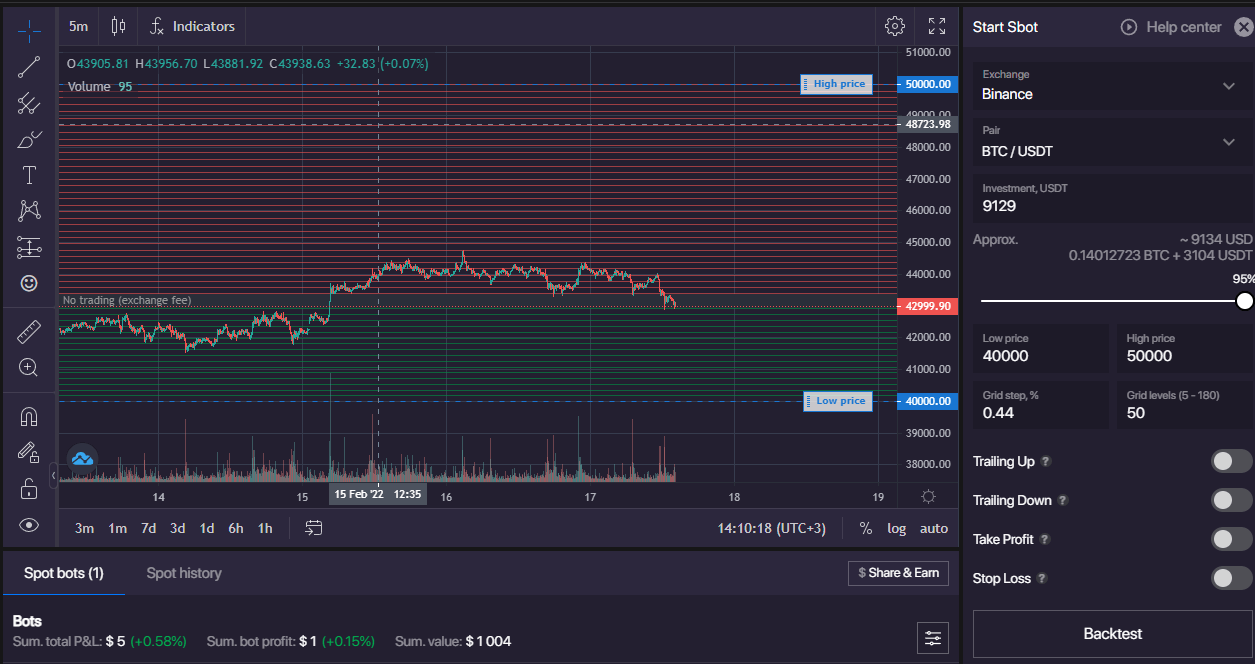Viewport: 1255px width, 664px height.
Task: Select the trend line drawing tool
Action: pyautogui.click(x=29, y=67)
